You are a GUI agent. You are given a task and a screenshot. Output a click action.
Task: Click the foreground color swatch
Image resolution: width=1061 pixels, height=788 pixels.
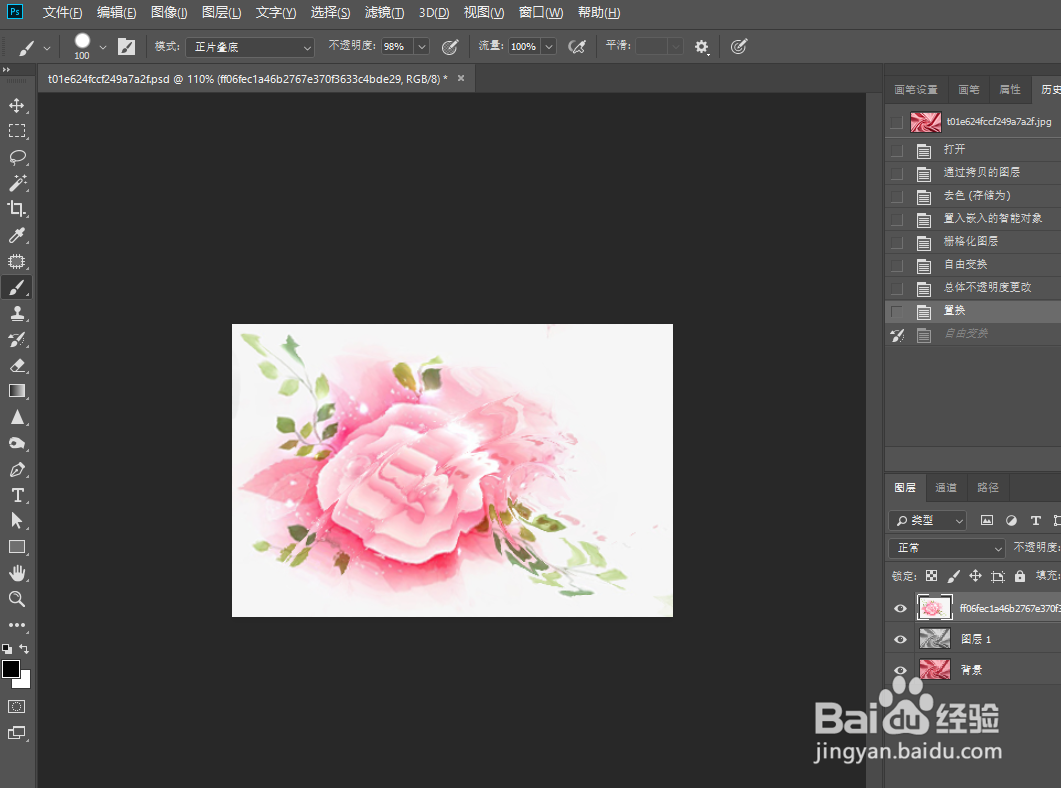pos(10,669)
